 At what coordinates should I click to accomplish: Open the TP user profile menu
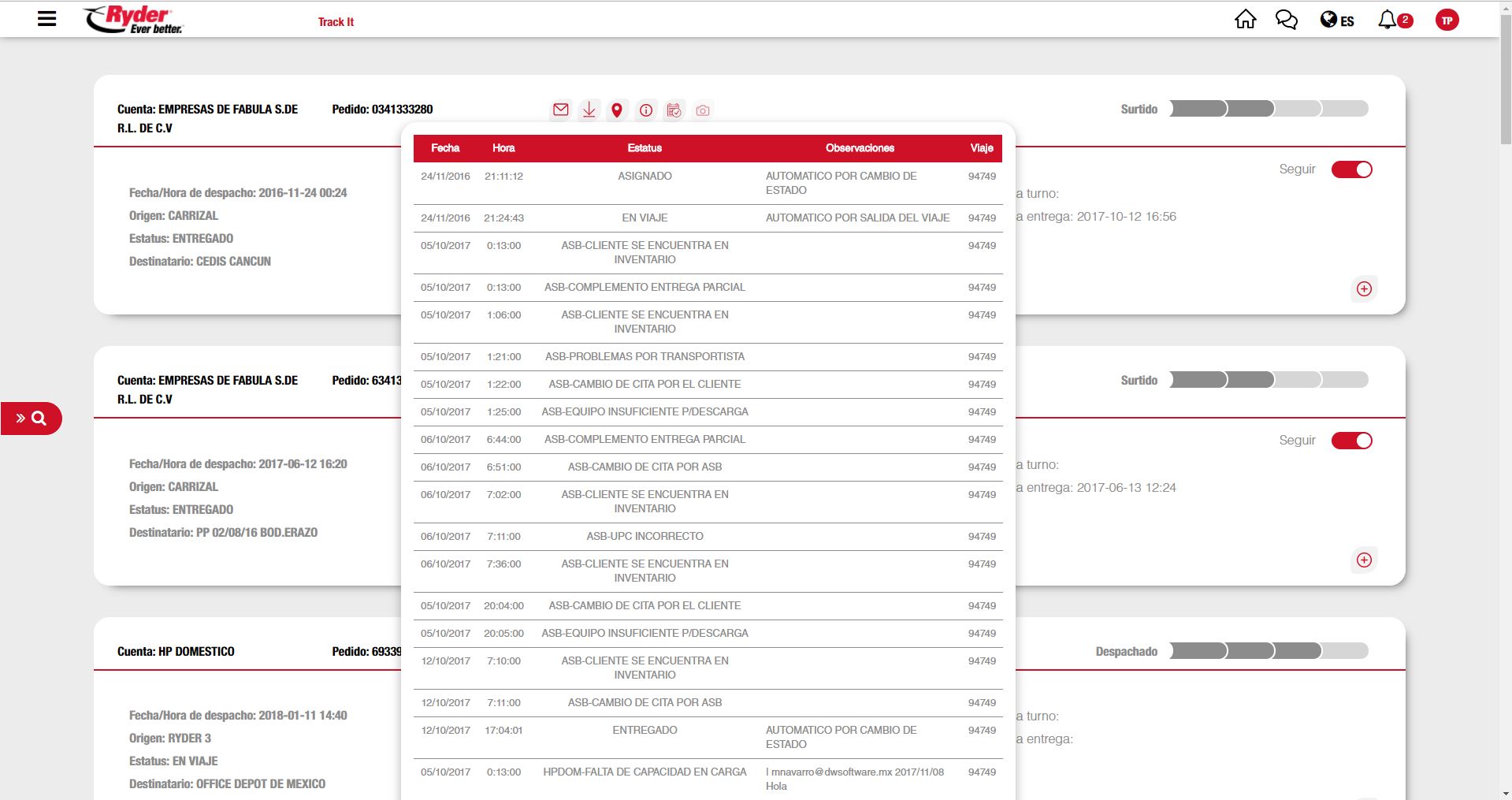(1447, 20)
